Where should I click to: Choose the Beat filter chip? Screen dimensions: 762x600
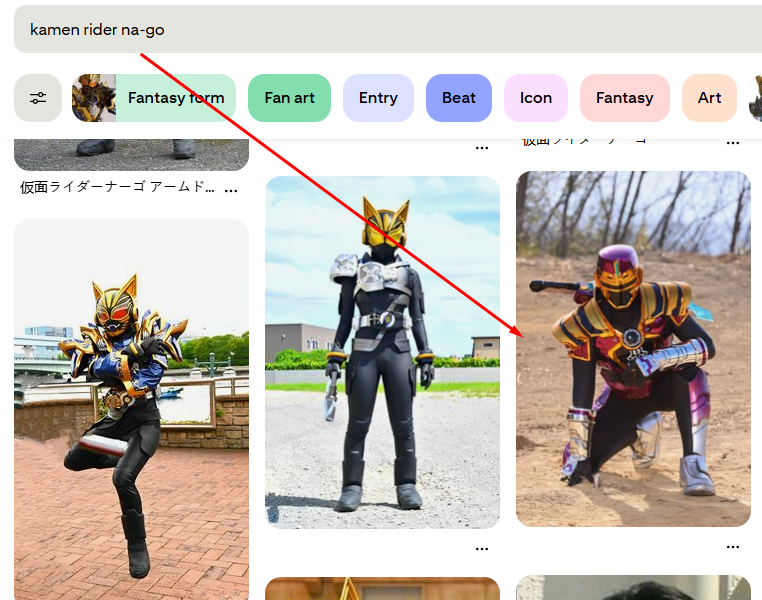click(459, 98)
